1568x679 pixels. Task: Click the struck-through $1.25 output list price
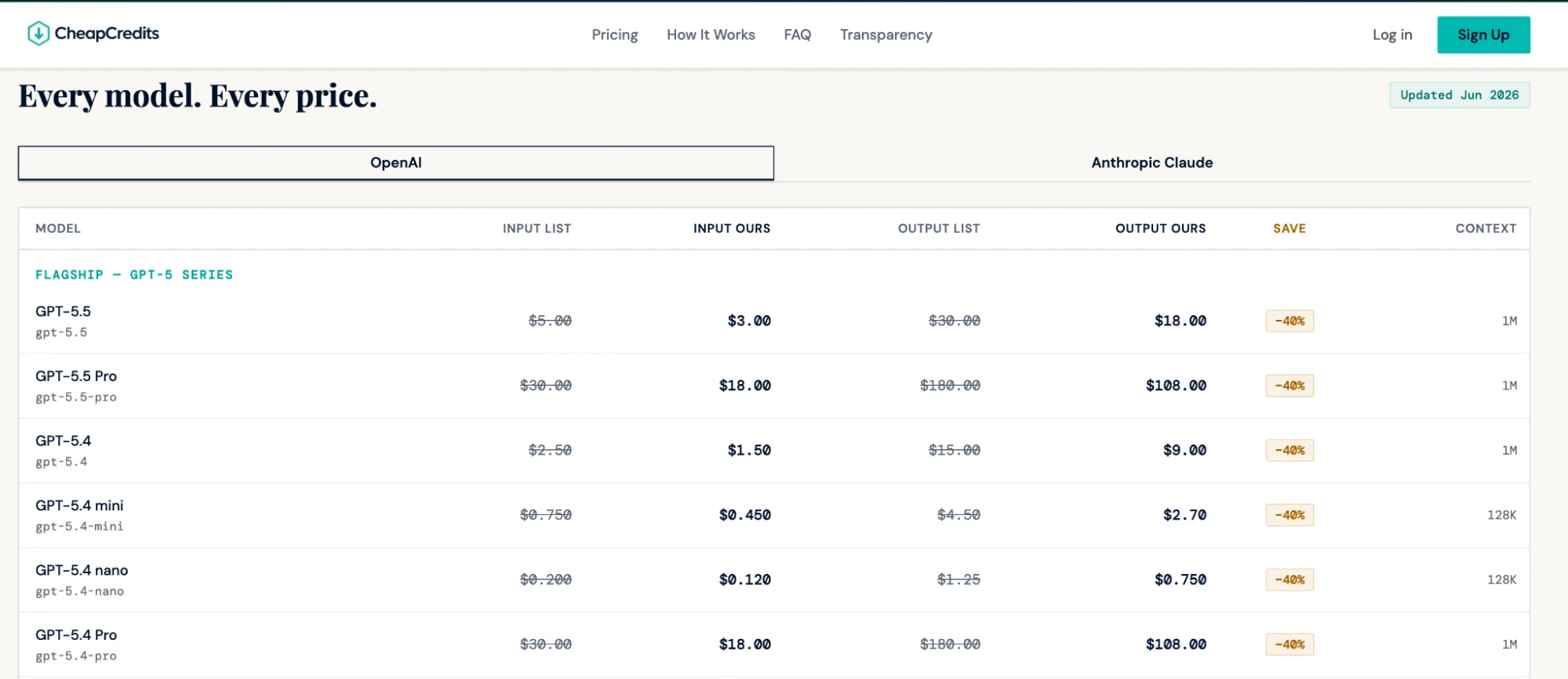959,579
